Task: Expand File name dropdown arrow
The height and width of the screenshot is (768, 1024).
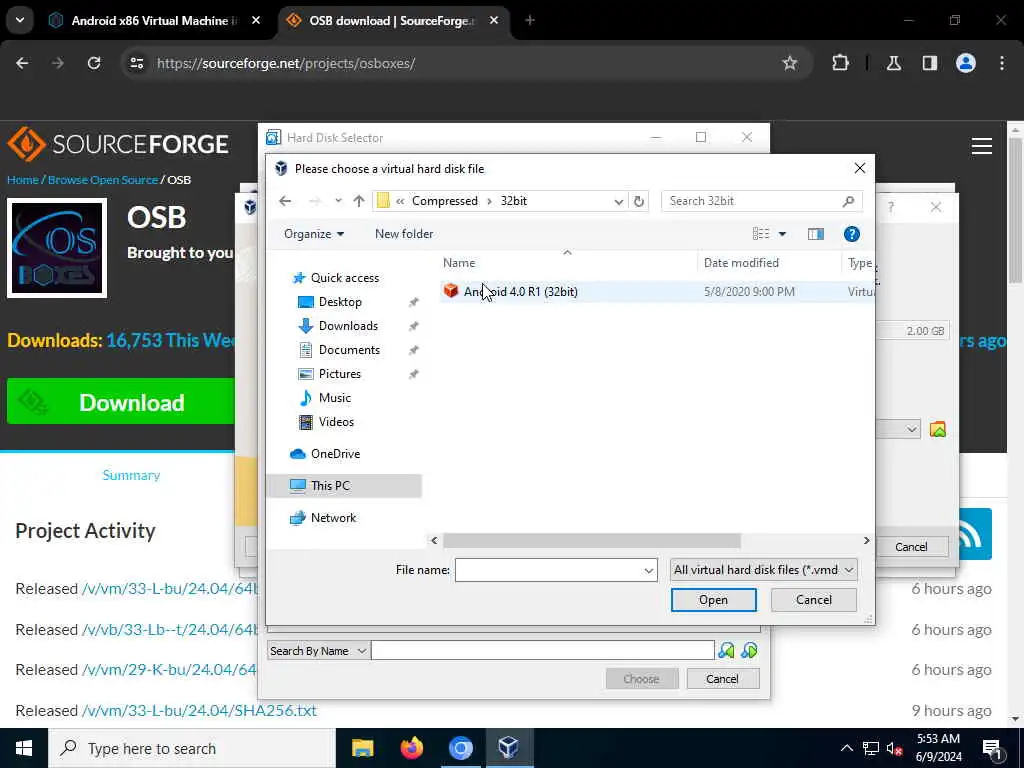Action: tap(648, 570)
